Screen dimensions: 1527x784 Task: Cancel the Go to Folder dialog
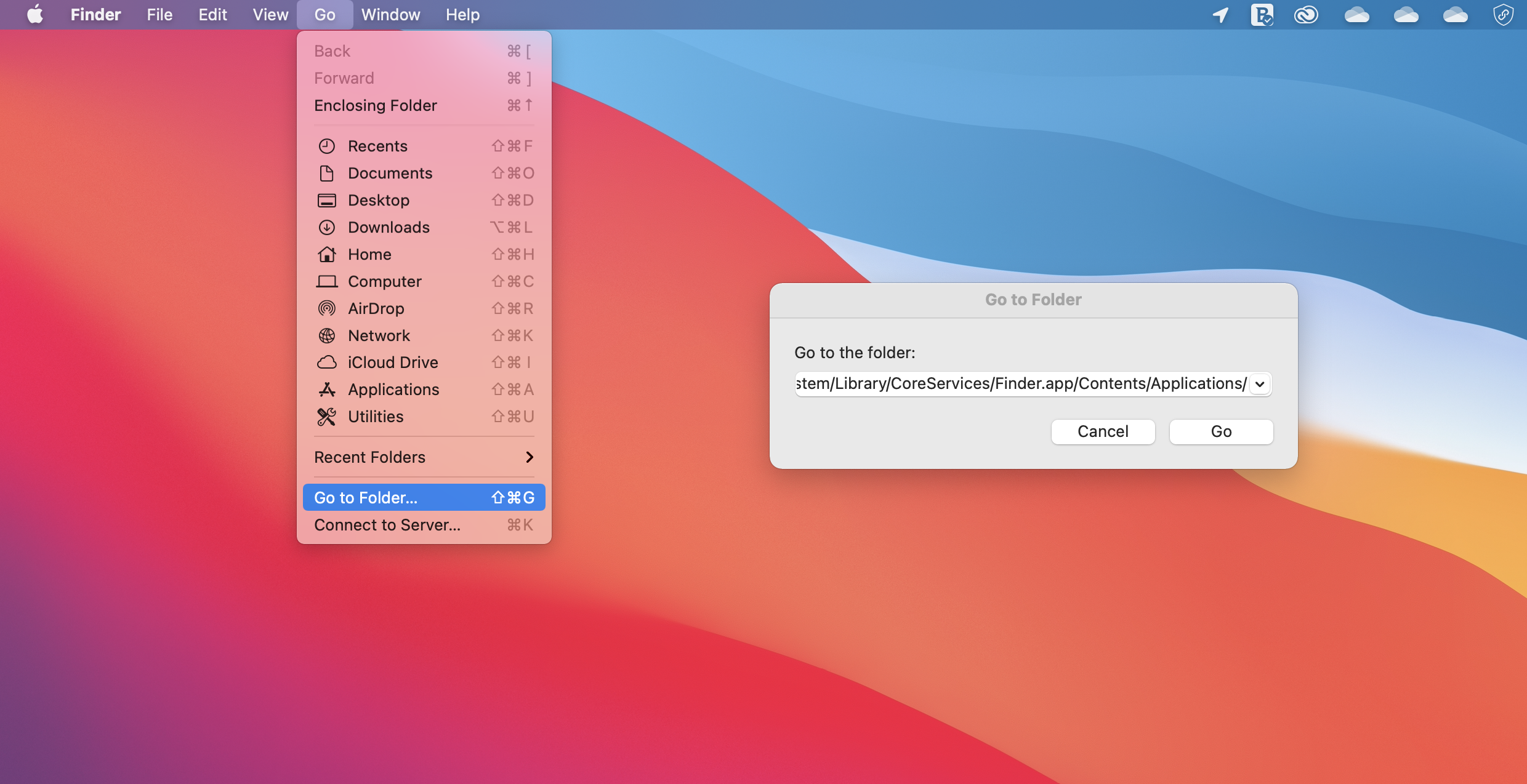[x=1103, y=431]
